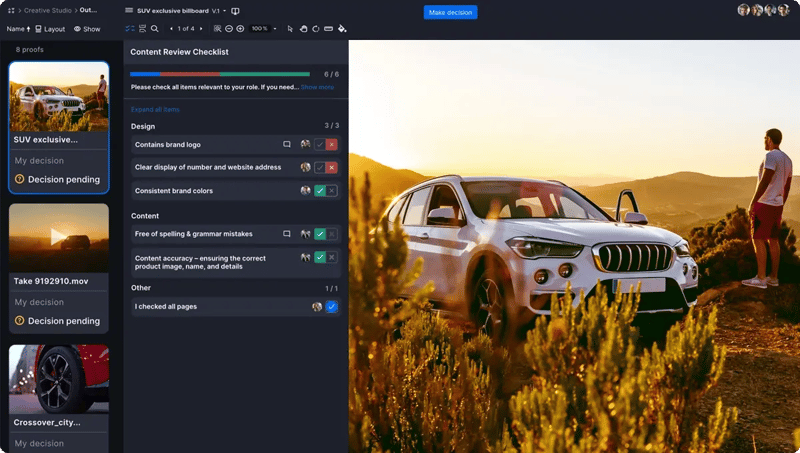Click green check on Content accuracy item
Image resolution: width=800 pixels, height=453 pixels.
tap(320, 257)
